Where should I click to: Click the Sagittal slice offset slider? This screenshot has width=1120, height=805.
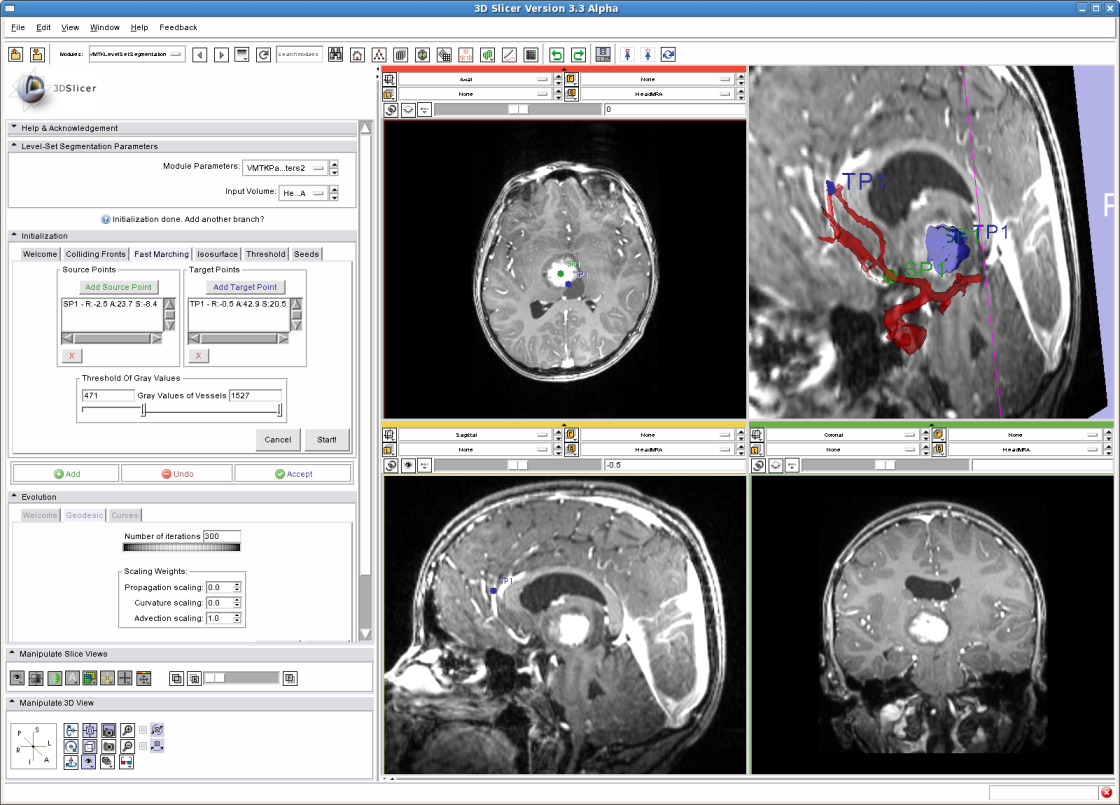pyautogui.click(x=518, y=465)
